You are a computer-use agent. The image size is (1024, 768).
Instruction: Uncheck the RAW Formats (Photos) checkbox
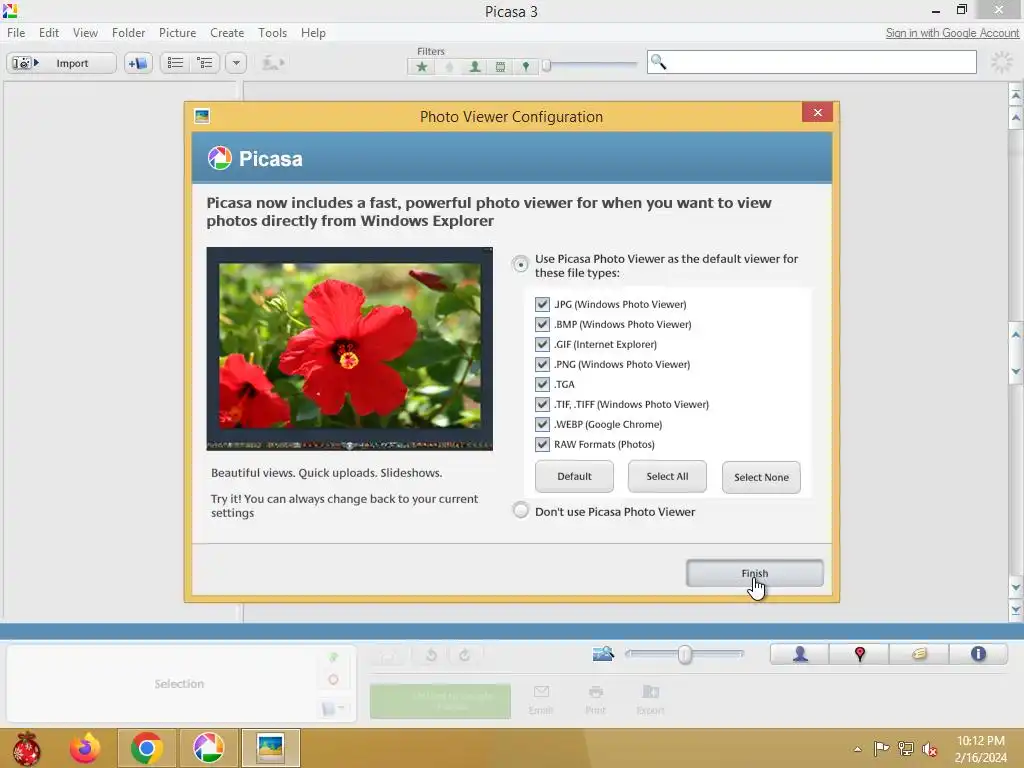tap(542, 445)
